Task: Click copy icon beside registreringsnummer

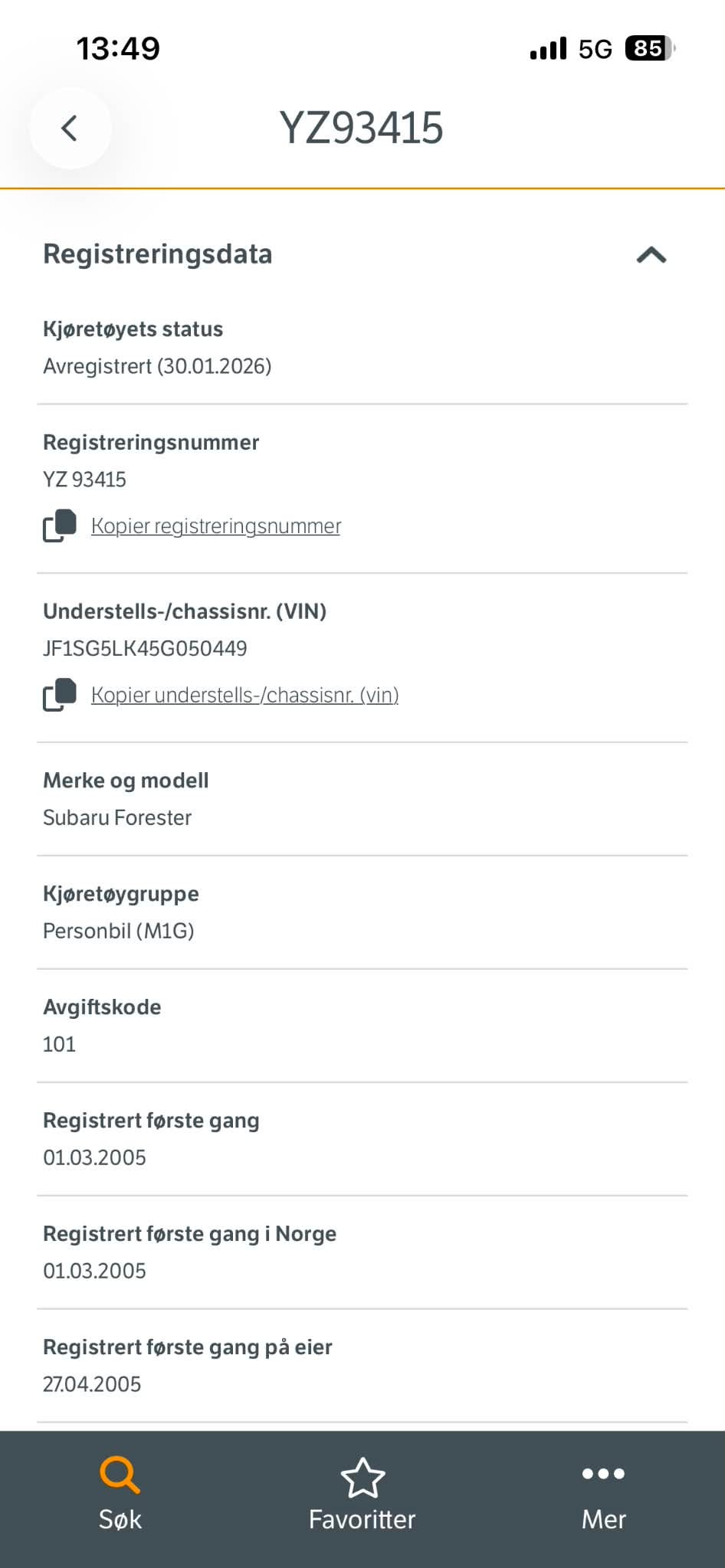Action: [60, 525]
